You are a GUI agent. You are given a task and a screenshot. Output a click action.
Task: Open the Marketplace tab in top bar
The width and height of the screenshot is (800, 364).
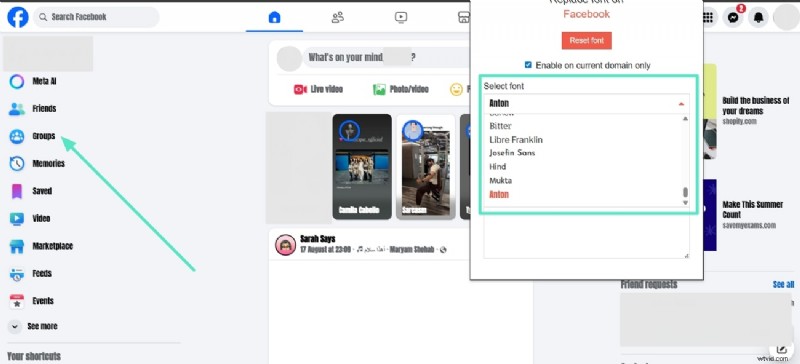pos(463,17)
